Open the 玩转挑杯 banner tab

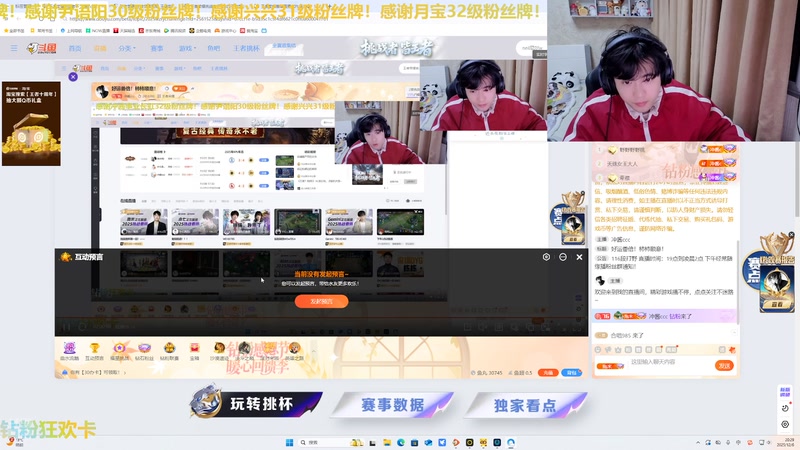tap(256, 403)
